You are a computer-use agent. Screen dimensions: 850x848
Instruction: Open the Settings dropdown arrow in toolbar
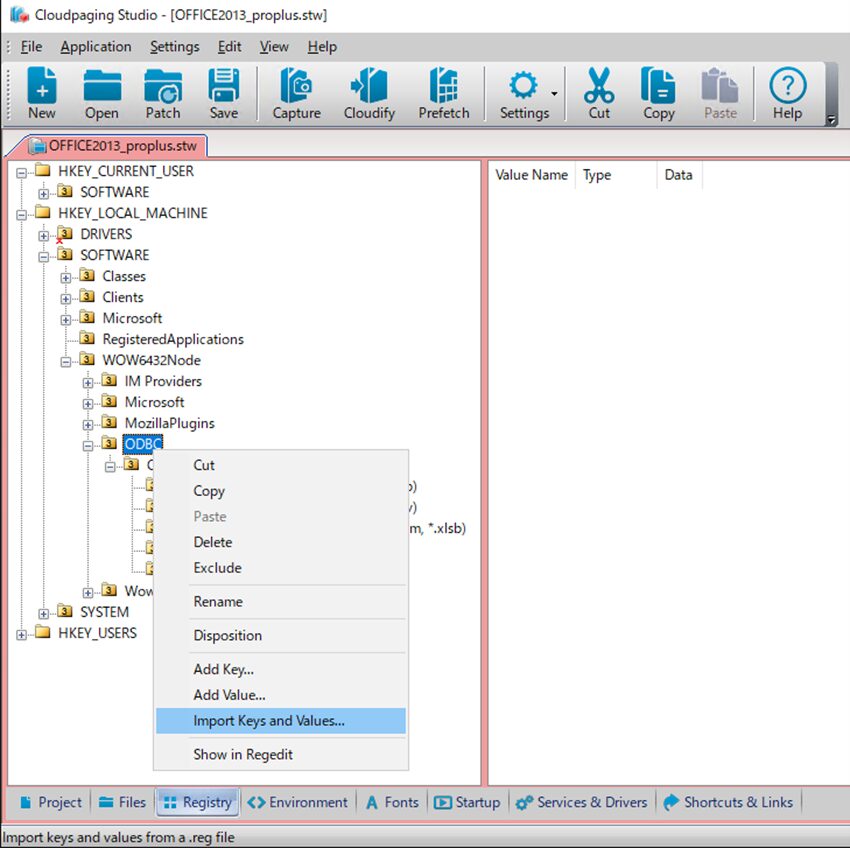tap(554, 93)
